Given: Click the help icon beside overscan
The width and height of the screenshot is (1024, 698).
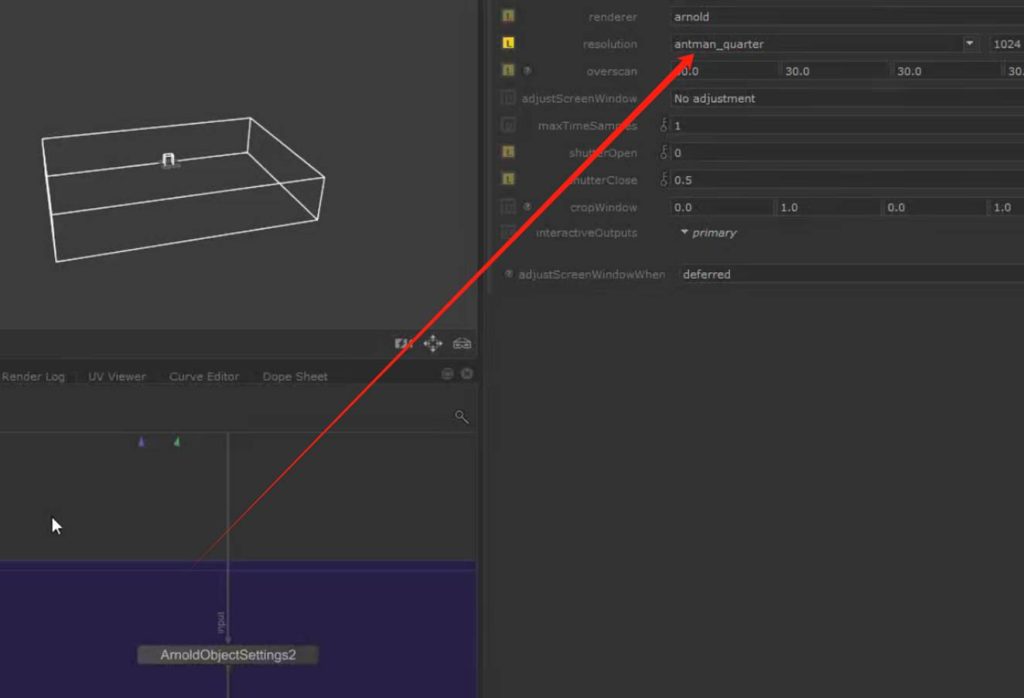Looking at the screenshot, I should 528,71.
